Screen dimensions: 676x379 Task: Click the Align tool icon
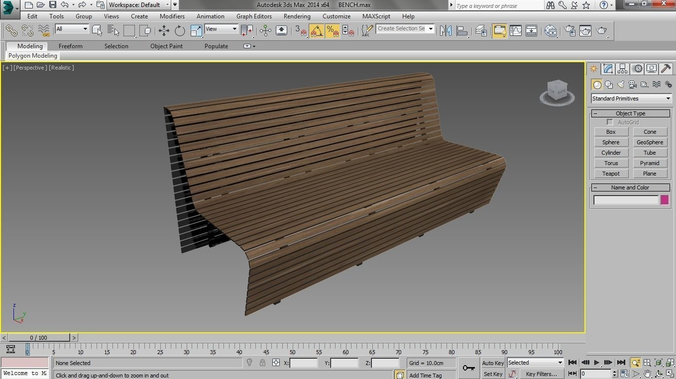click(462, 31)
